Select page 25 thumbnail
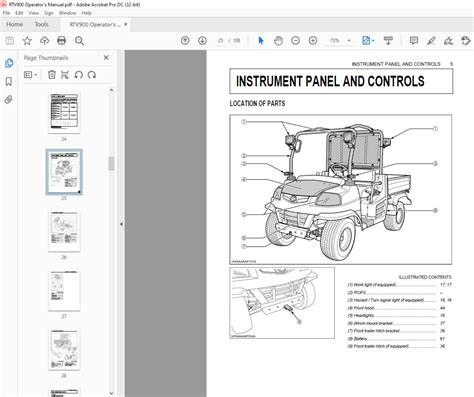 click(x=64, y=172)
